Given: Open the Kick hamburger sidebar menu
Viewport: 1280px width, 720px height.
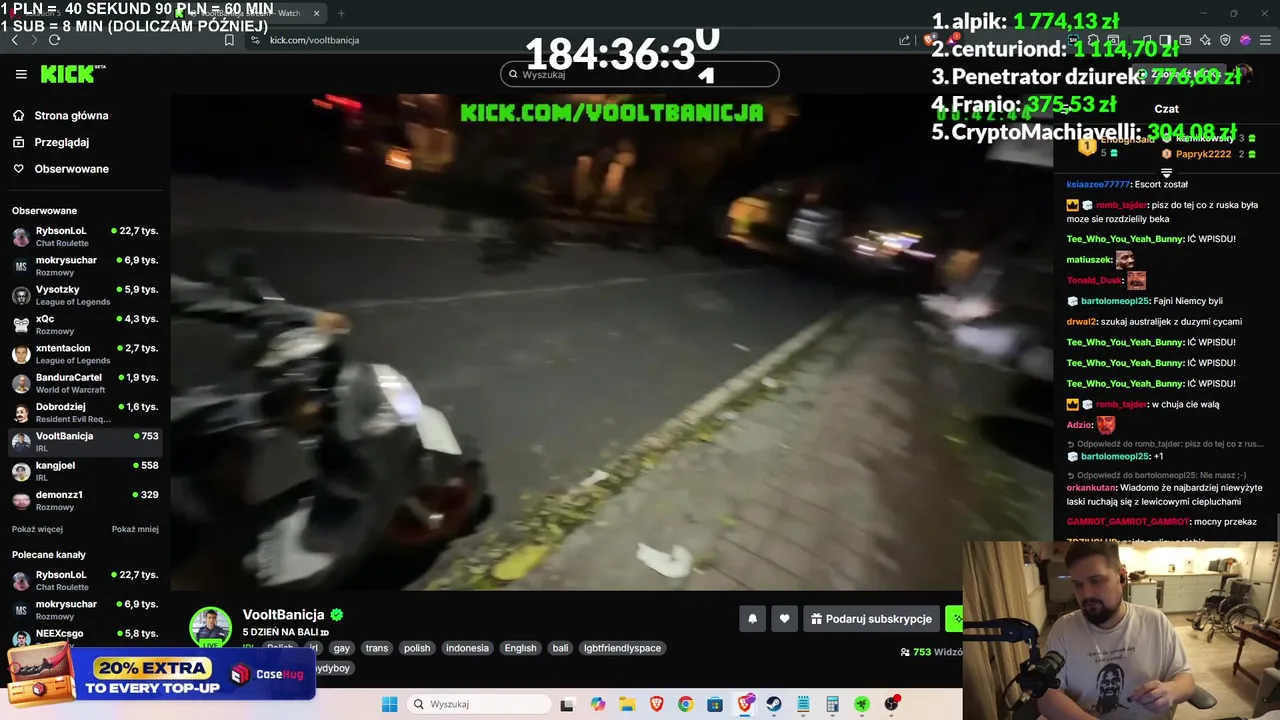Looking at the screenshot, I should pyautogui.click(x=21, y=74).
